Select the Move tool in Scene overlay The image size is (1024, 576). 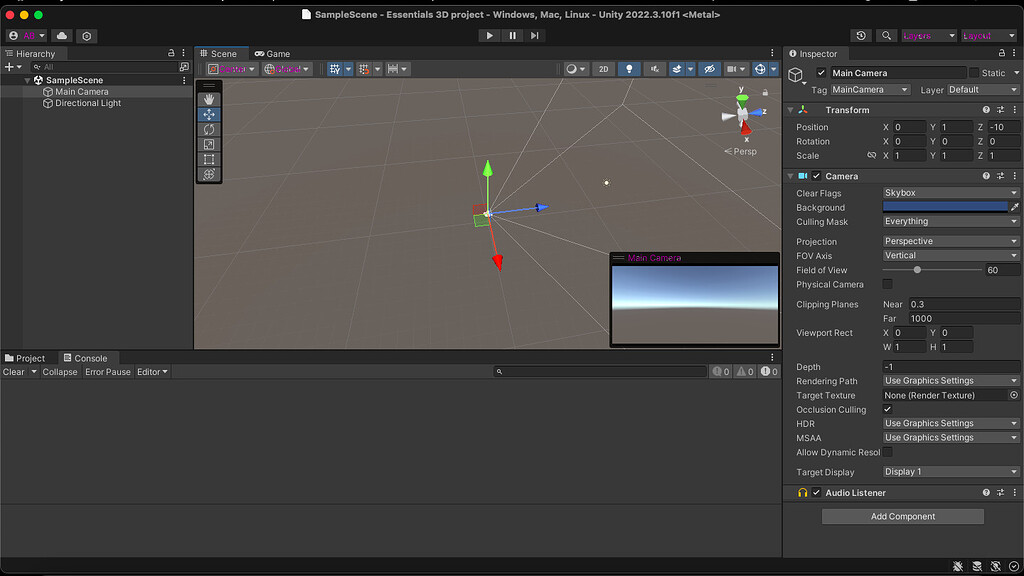pyautogui.click(x=210, y=114)
